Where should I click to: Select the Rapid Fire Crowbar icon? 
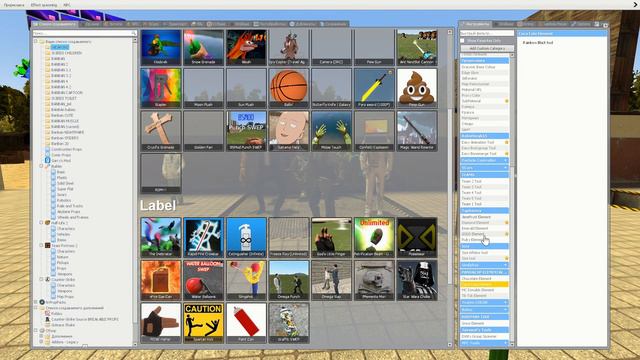coord(203,237)
